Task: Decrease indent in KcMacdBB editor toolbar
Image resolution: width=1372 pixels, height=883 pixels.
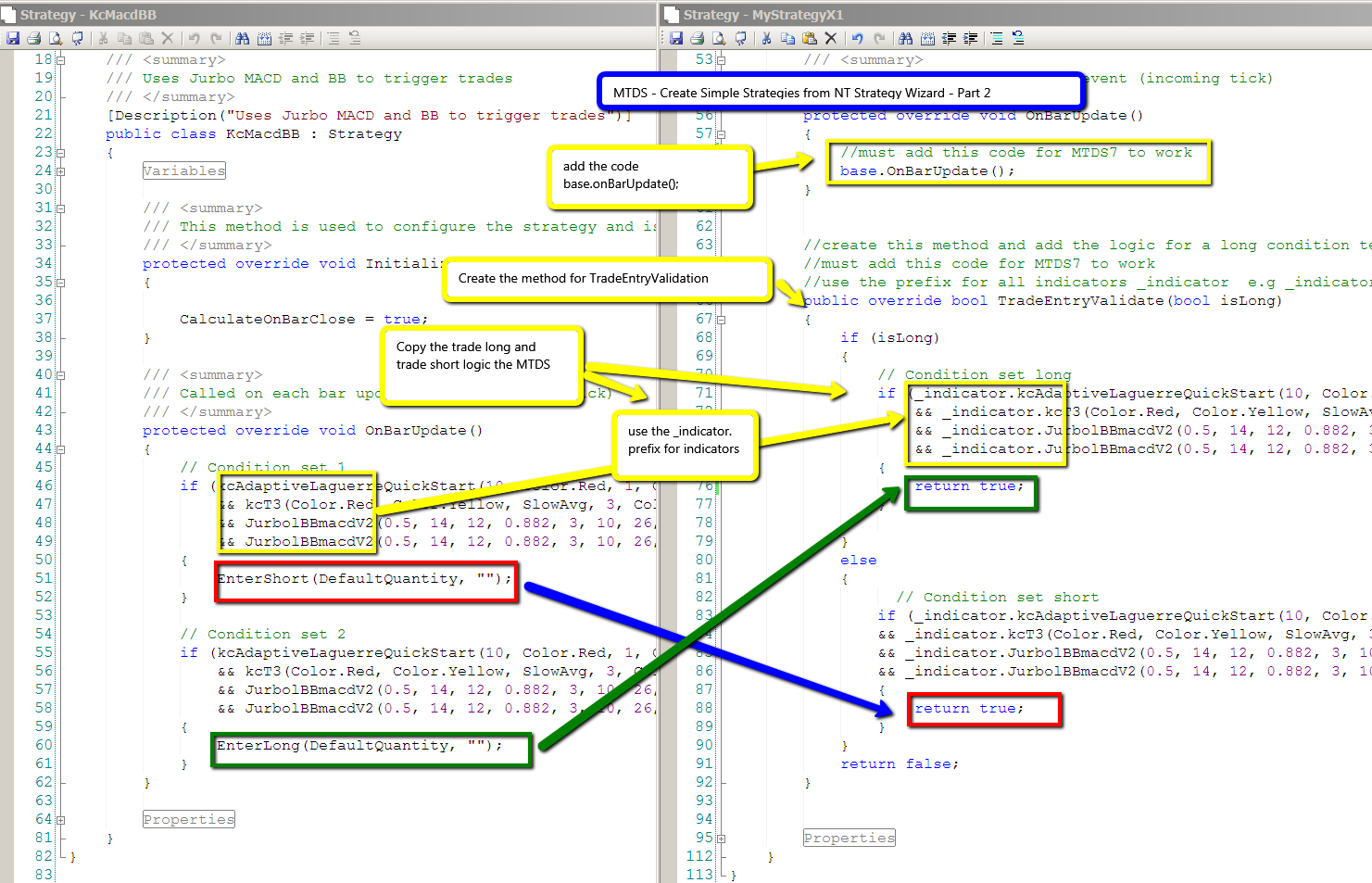Action: tap(285, 38)
